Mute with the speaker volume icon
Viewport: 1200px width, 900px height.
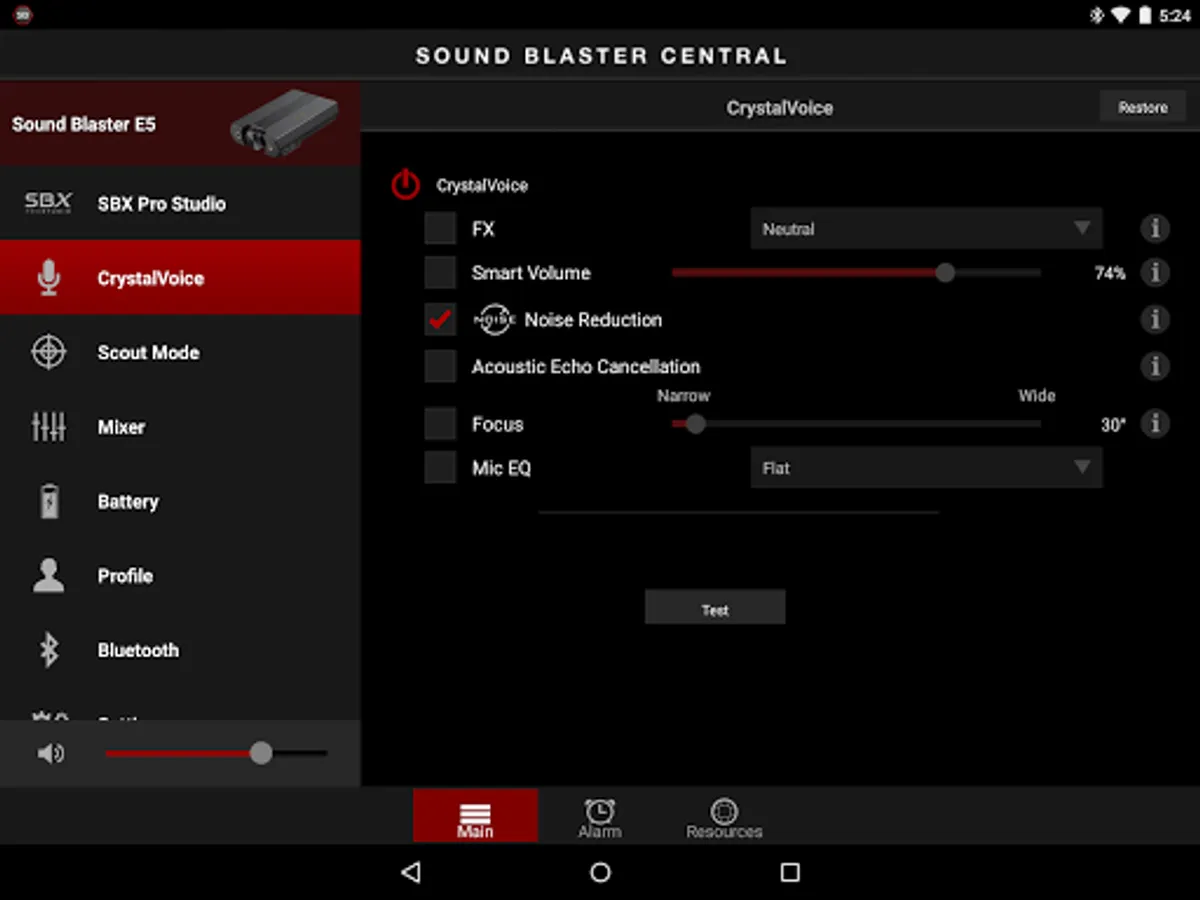[x=50, y=753]
